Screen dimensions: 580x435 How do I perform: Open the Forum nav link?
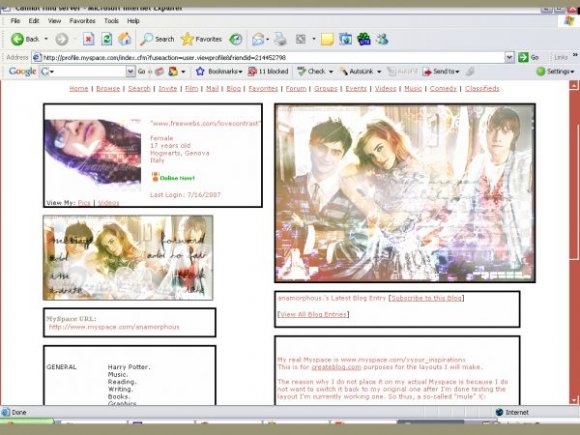pyautogui.click(x=296, y=89)
